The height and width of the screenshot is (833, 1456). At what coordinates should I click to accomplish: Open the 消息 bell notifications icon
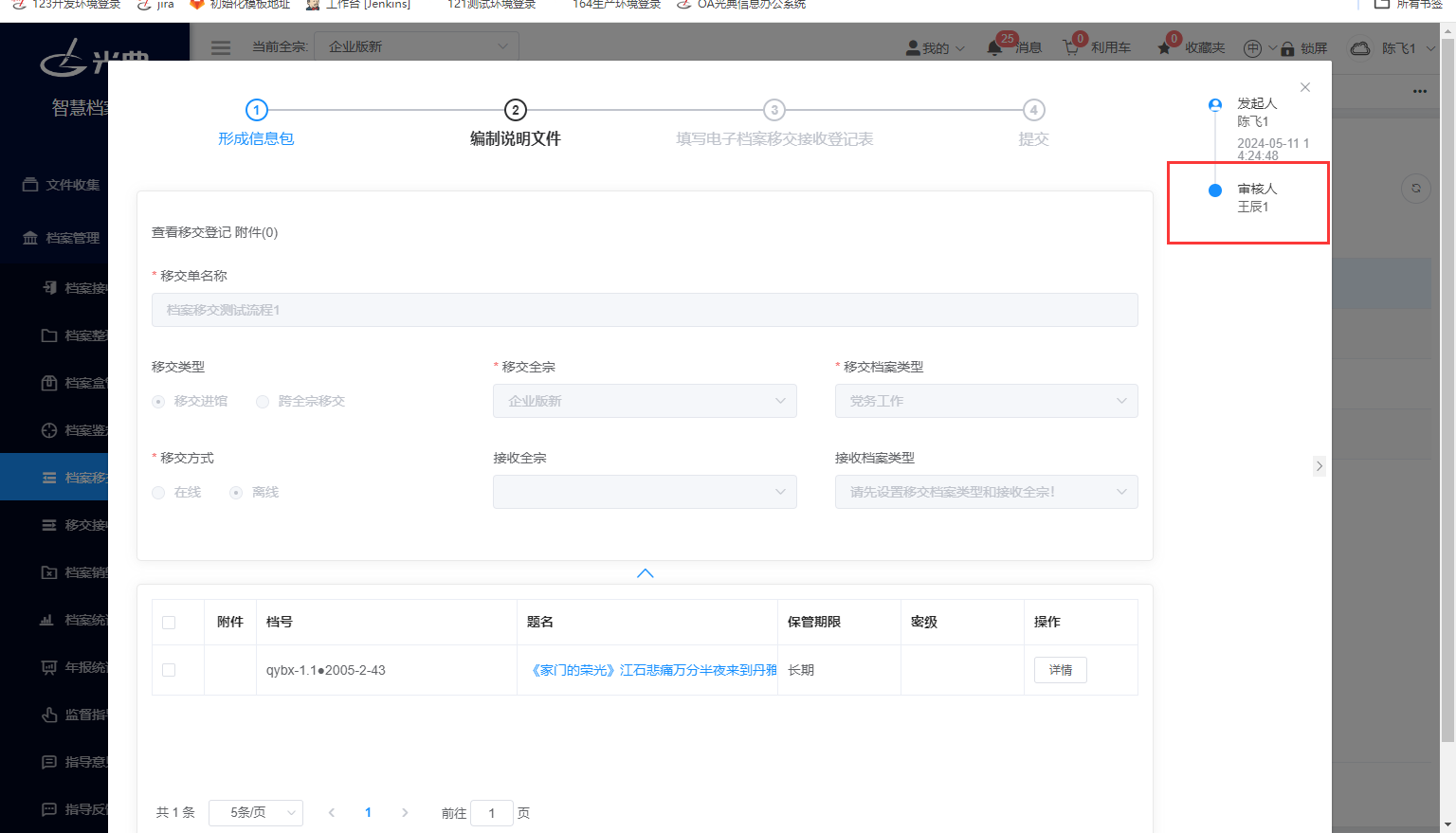click(994, 47)
